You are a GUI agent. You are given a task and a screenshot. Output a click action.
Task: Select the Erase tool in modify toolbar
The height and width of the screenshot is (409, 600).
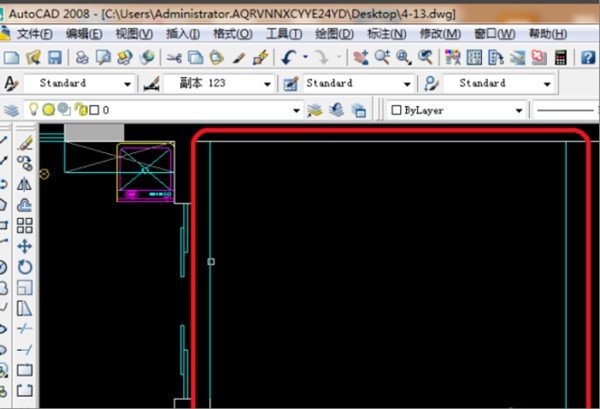point(25,143)
